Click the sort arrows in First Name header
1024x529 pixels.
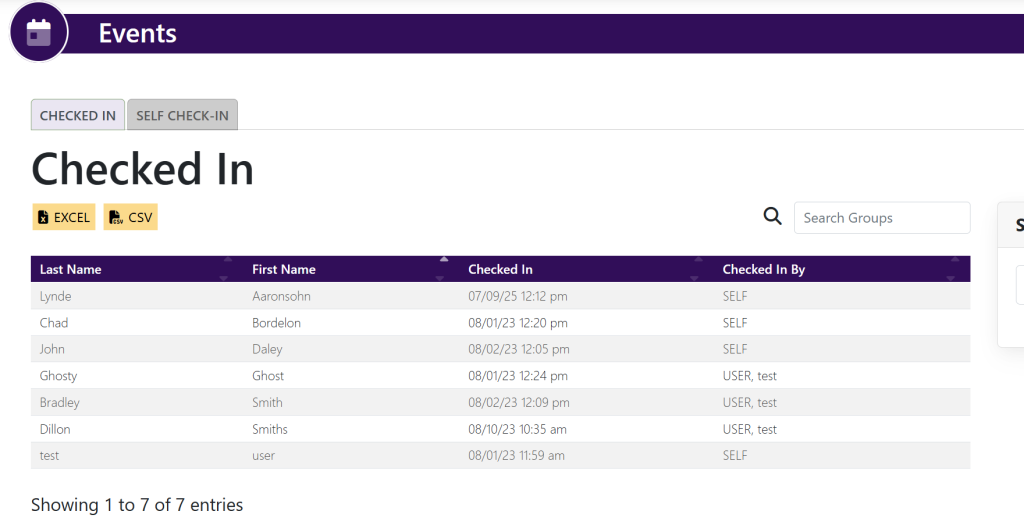pyautogui.click(x=443, y=269)
